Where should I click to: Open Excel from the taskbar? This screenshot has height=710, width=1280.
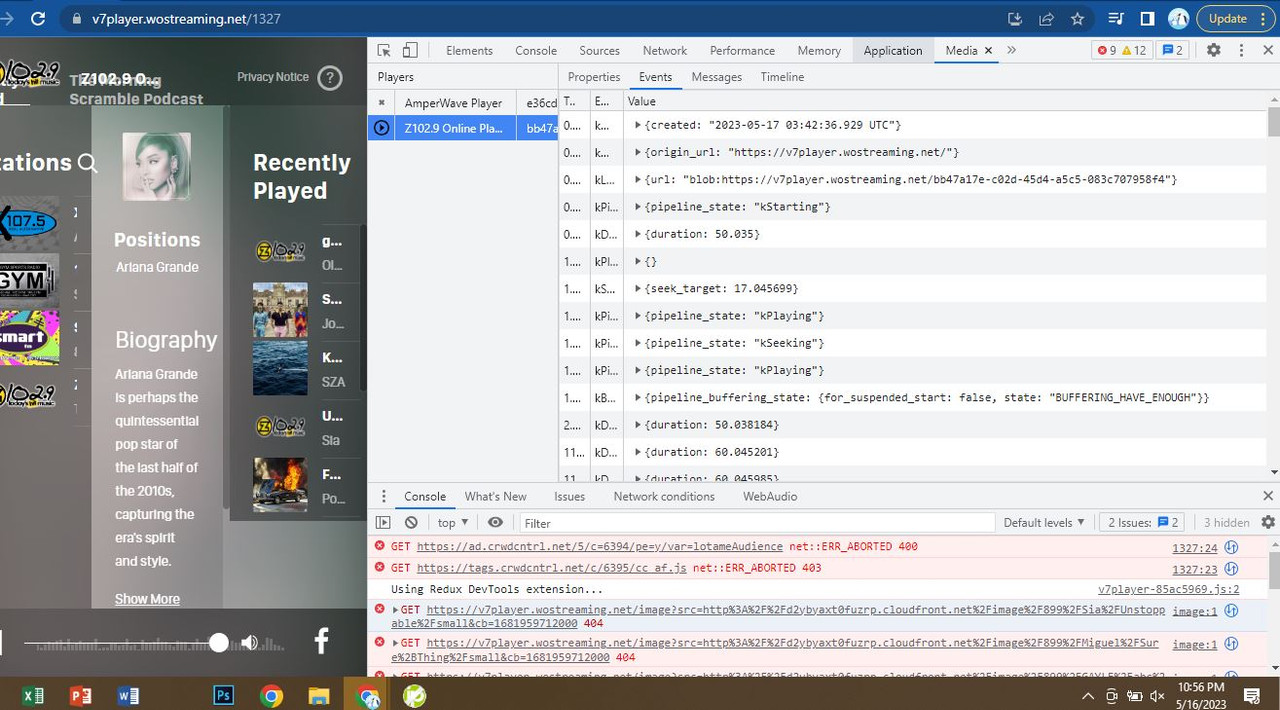point(33,695)
